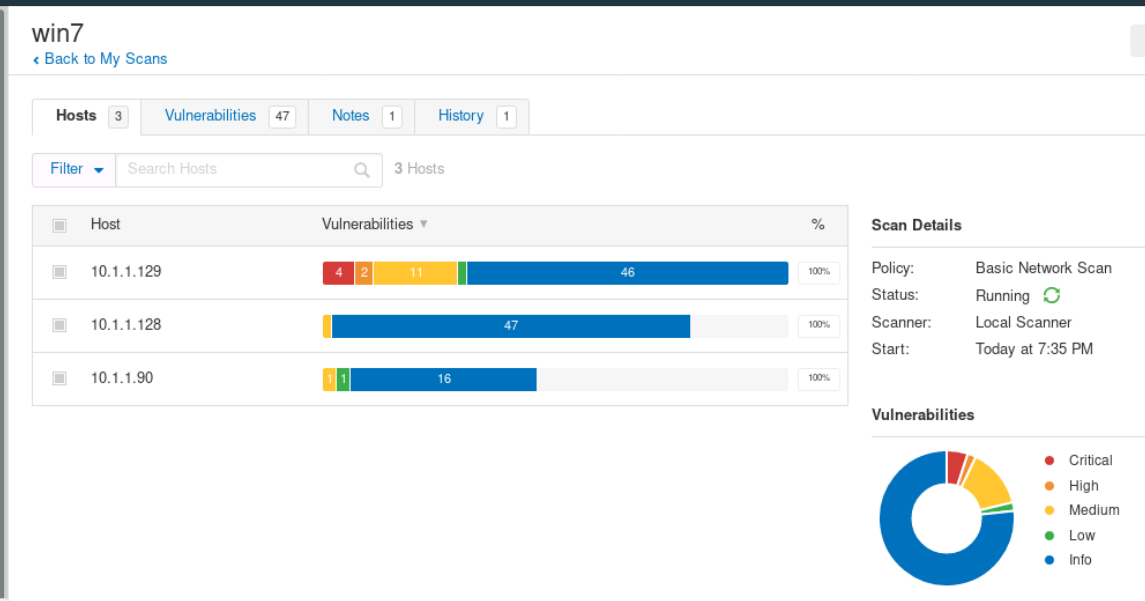This screenshot has height=601, width=1145.
Task: Click the search magnifier icon
Action: (361, 170)
